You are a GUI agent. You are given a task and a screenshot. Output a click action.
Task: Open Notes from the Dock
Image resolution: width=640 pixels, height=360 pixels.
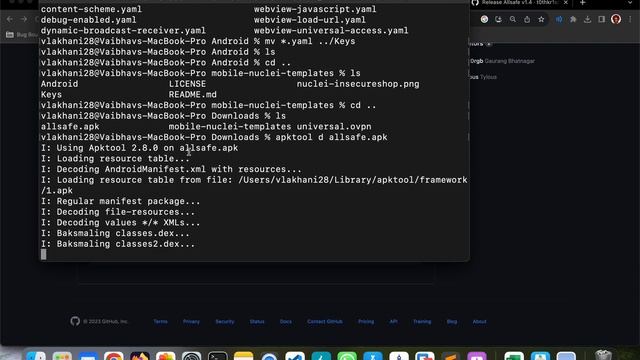click(x=244, y=356)
